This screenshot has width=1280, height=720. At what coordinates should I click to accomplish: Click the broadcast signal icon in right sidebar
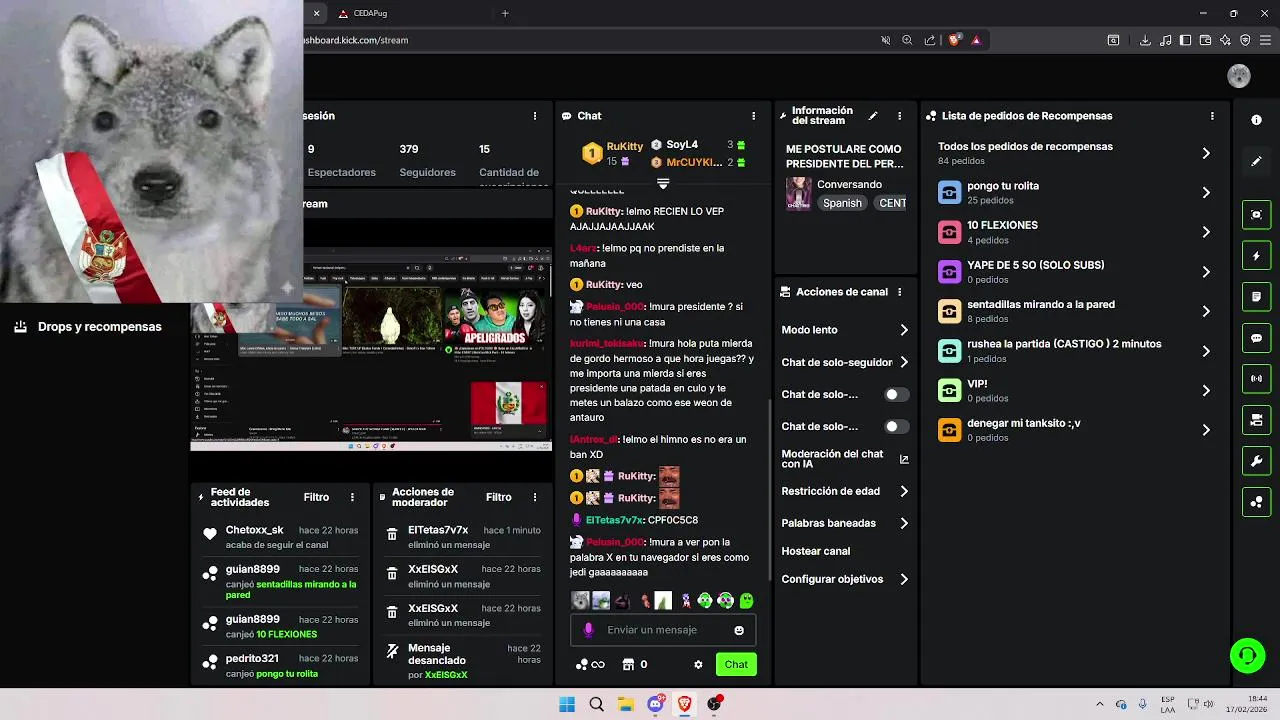pos(1256,379)
